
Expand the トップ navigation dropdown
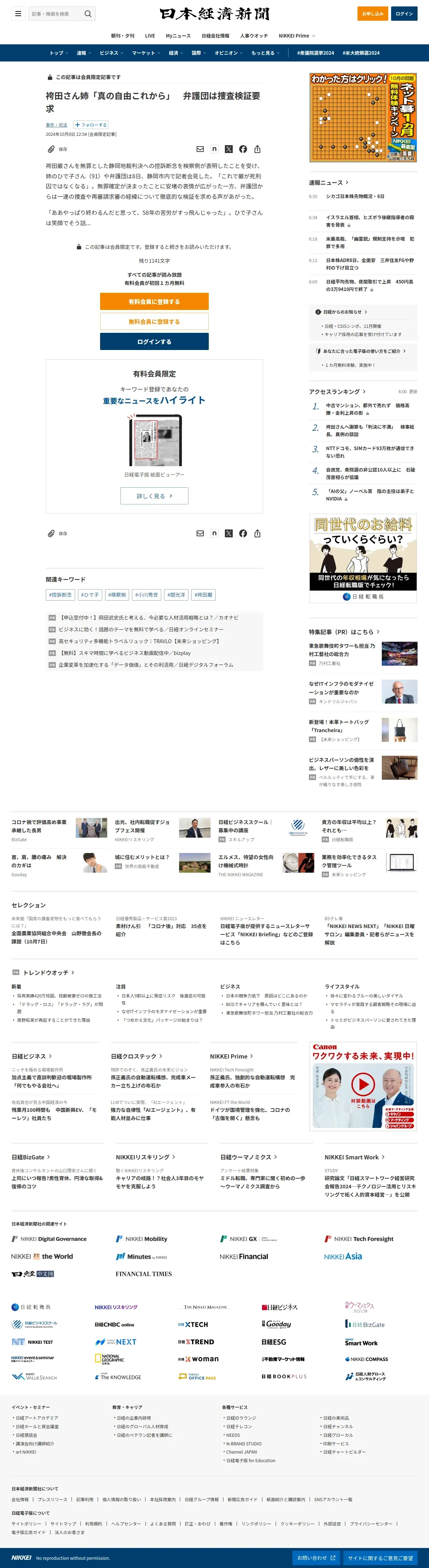click(x=59, y=53)
